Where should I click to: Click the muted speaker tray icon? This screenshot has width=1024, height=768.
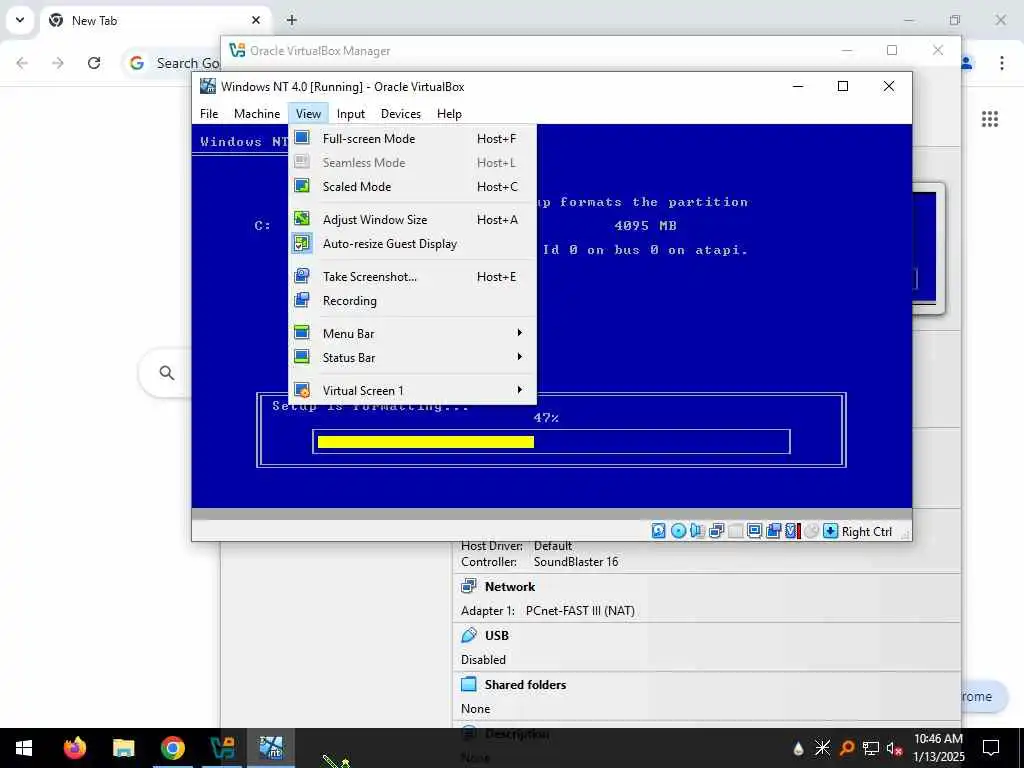tap(894, 748)
